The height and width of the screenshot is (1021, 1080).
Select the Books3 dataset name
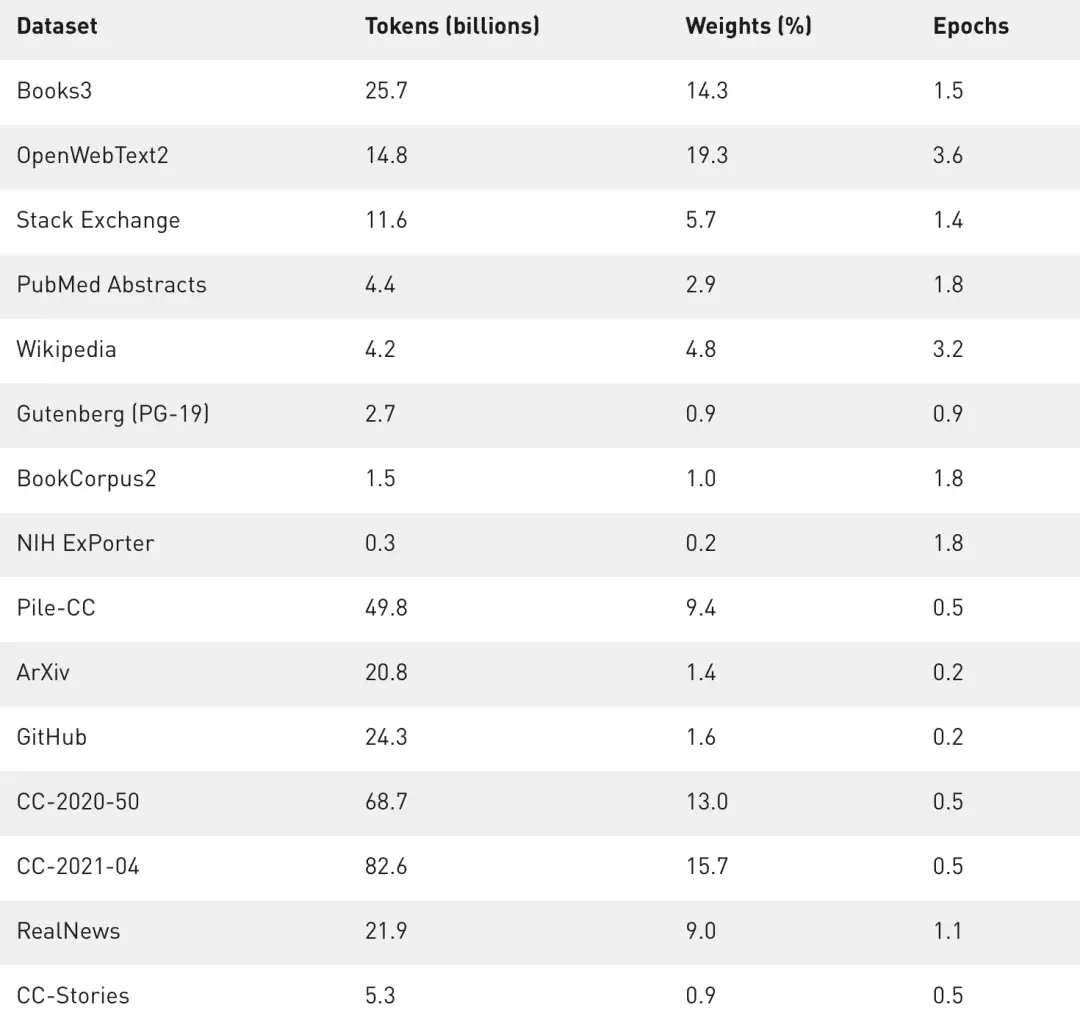click(54, 90)
